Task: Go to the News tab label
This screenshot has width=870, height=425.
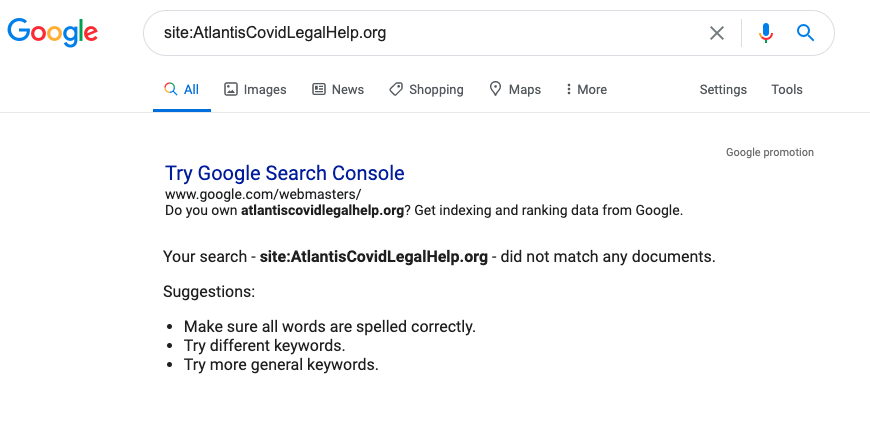Action: point(348,89)
